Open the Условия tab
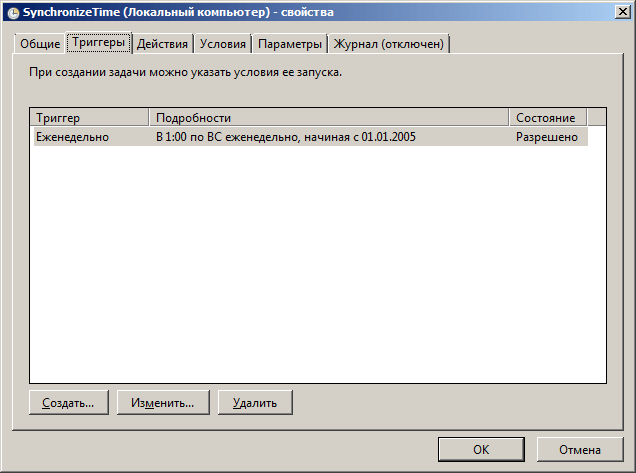 pos(223,44)
